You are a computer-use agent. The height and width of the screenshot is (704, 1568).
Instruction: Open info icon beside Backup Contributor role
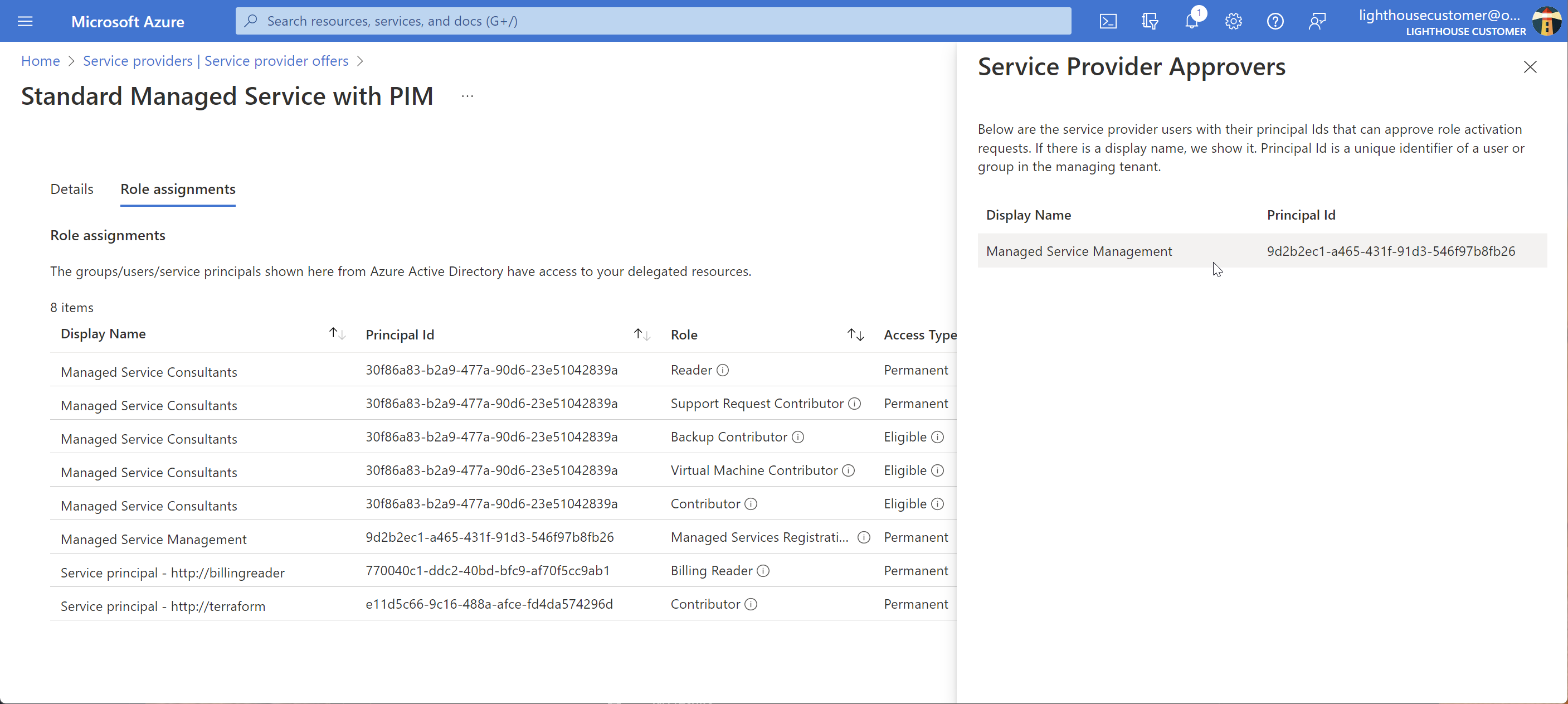798,436
